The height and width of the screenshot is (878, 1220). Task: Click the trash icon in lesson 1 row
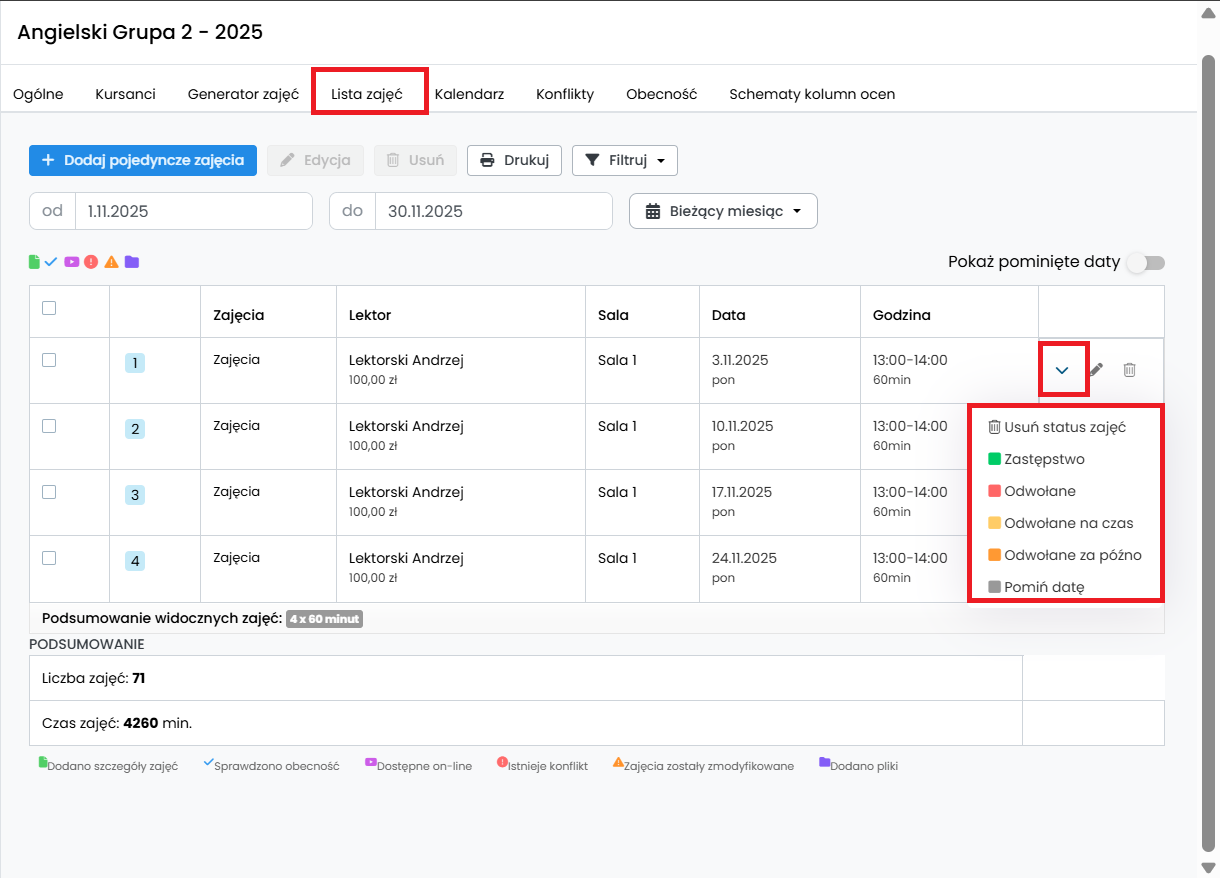coord(1129,370)
